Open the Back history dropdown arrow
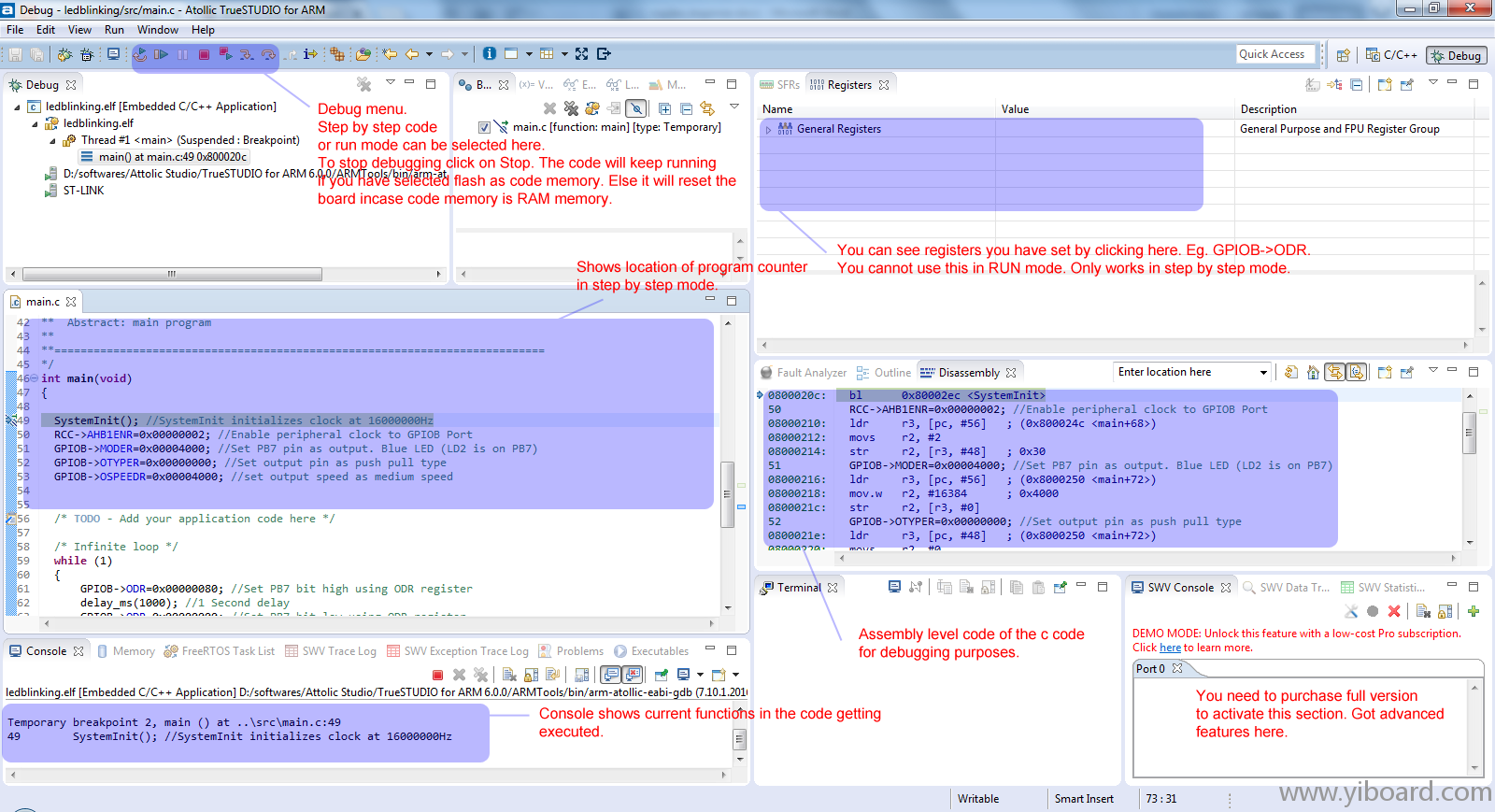This screenshot has height=812, width=1495. click(x=429, y=54)
